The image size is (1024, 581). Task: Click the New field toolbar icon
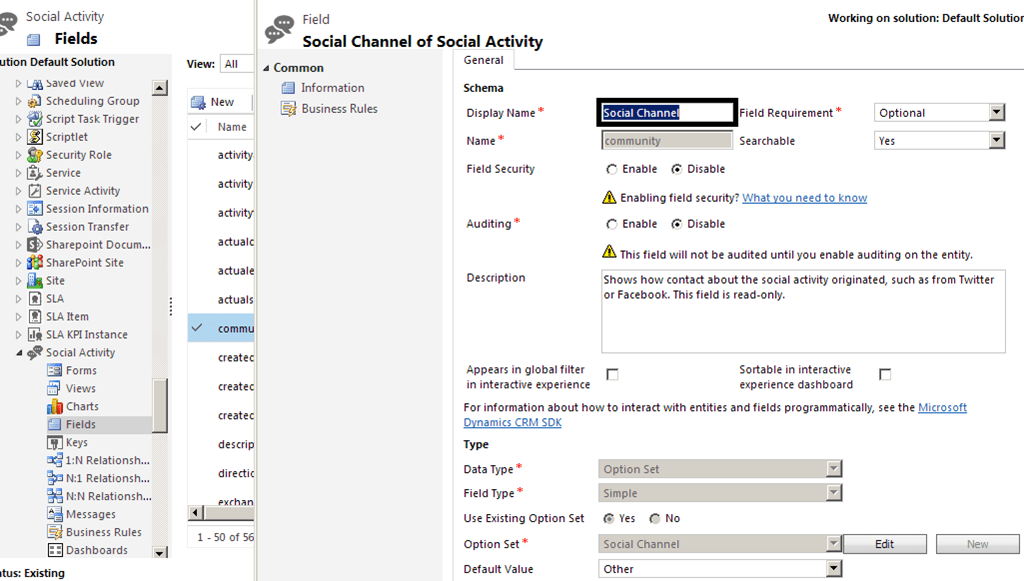click(x=198, y=102)
